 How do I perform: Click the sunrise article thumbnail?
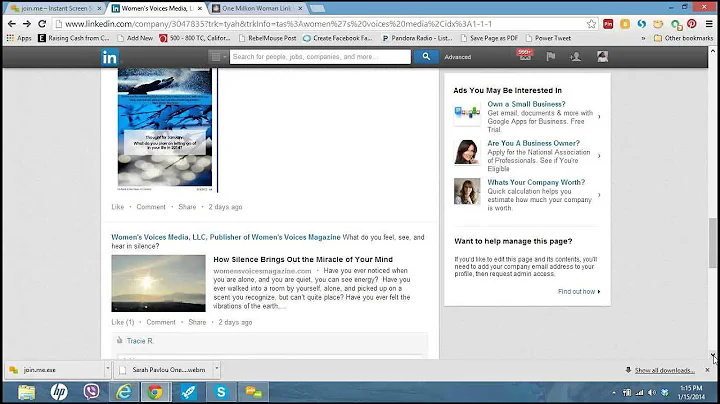[158, 283]
